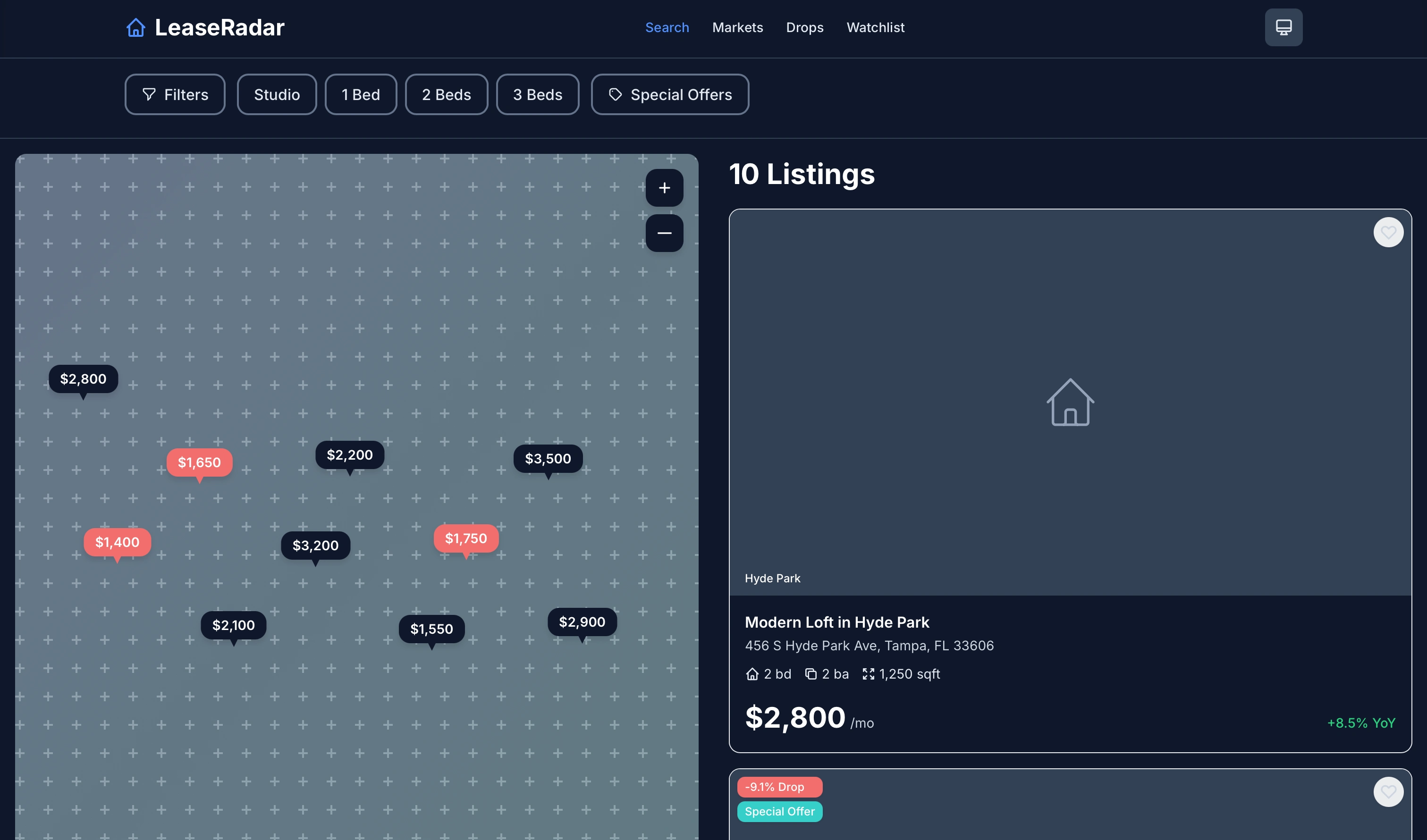Screen dimensions: 1427x840
Task: Select the $1,650 price drop map marker
Action: [x=199, y=462]
